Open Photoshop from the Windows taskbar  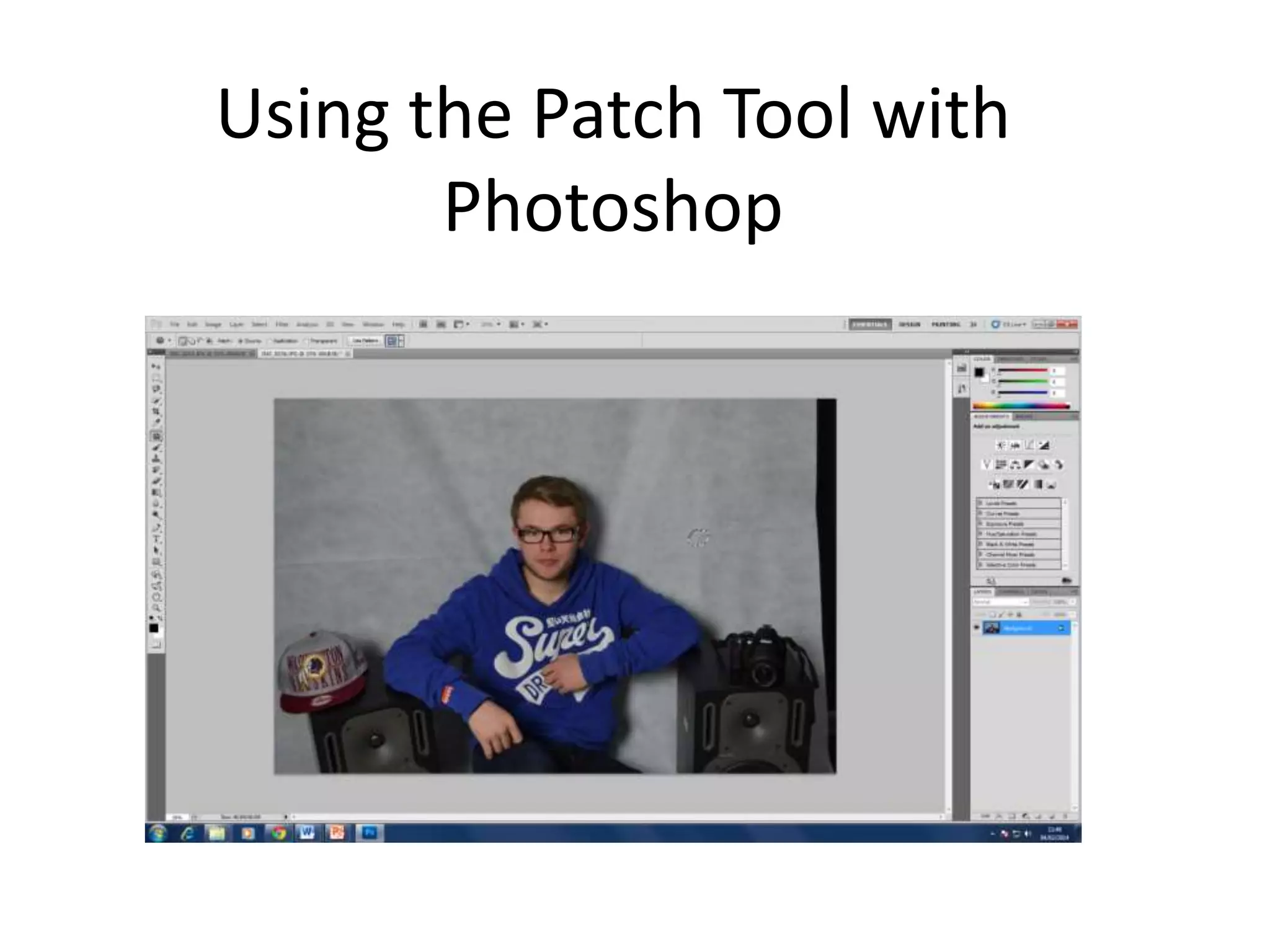369,833
